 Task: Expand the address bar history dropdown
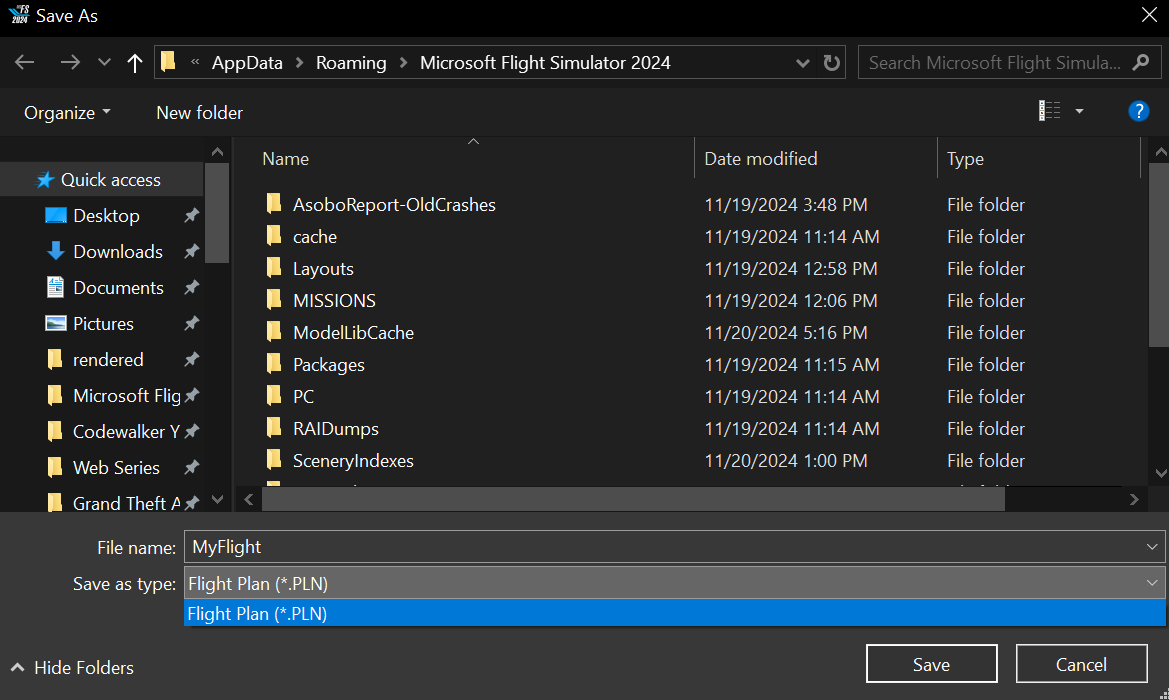pyautogui.click(x=802, y=63)
